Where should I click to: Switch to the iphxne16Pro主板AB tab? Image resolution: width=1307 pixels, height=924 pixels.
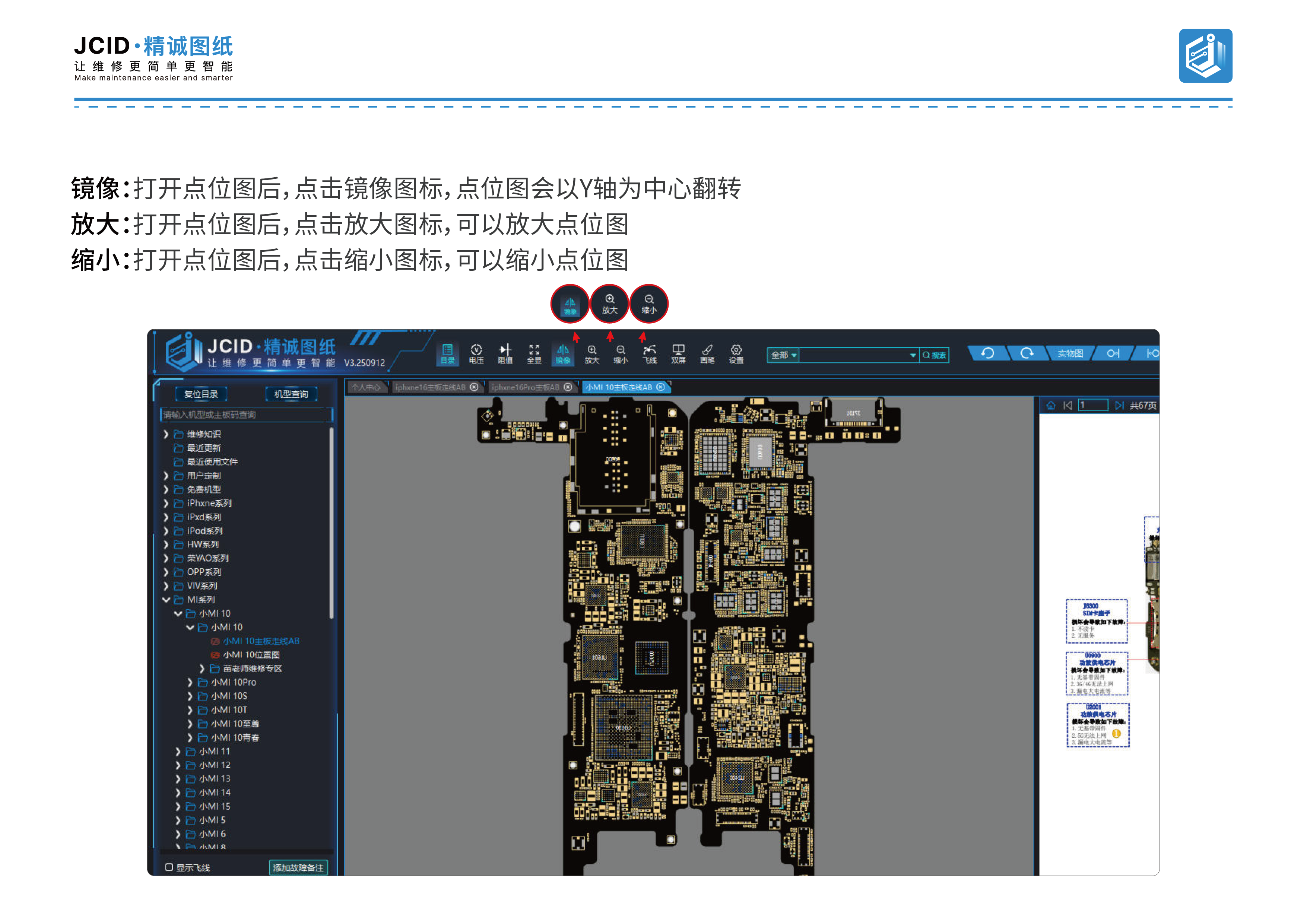tap(525, 387)
